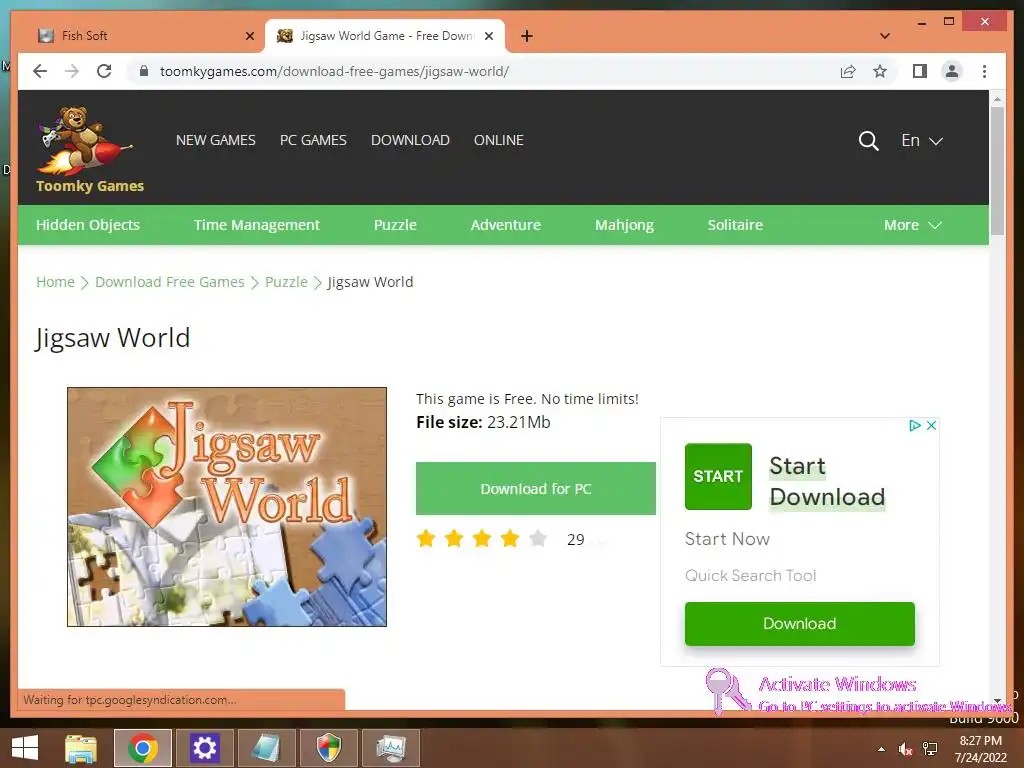The image size is (1024, 768).
Task: Click the forward navigation arrow
Action: click(x=72, y=71)
